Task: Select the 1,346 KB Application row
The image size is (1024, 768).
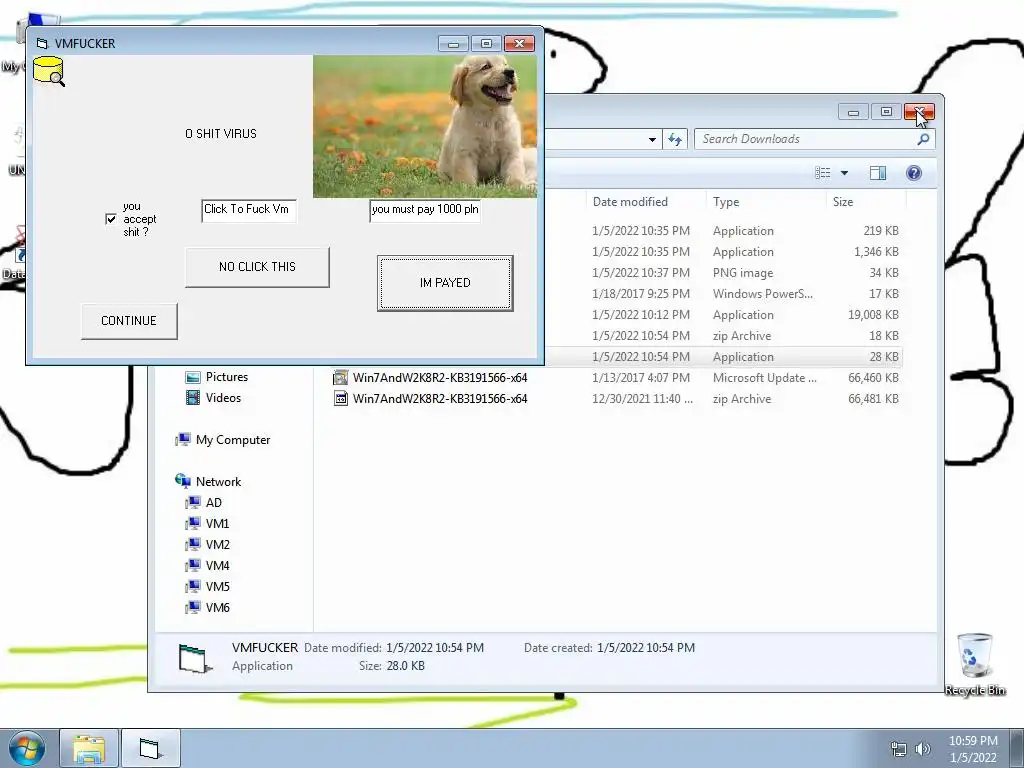Action: pos(725,252)
